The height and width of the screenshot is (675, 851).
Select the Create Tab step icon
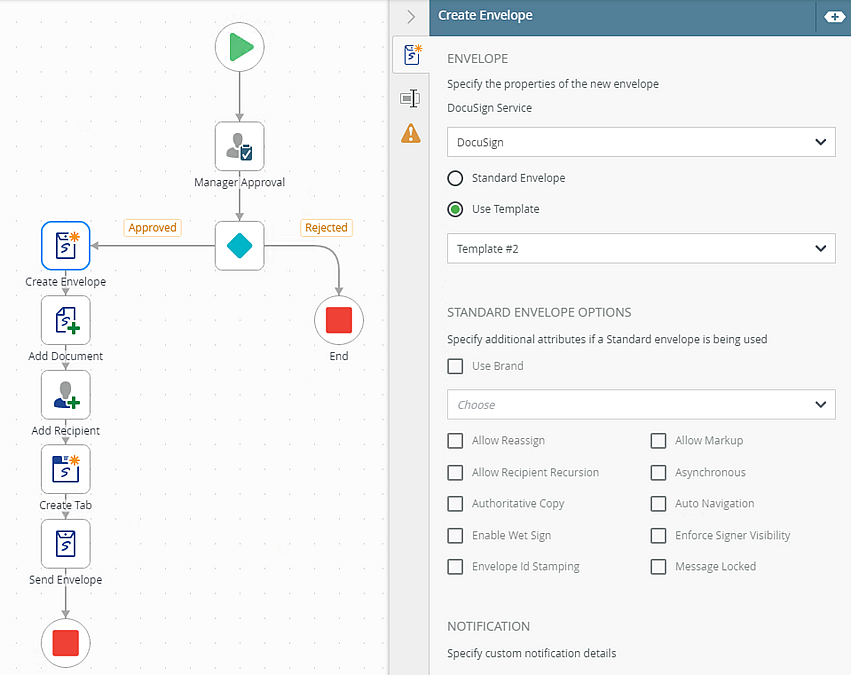(x=66, y=469)
